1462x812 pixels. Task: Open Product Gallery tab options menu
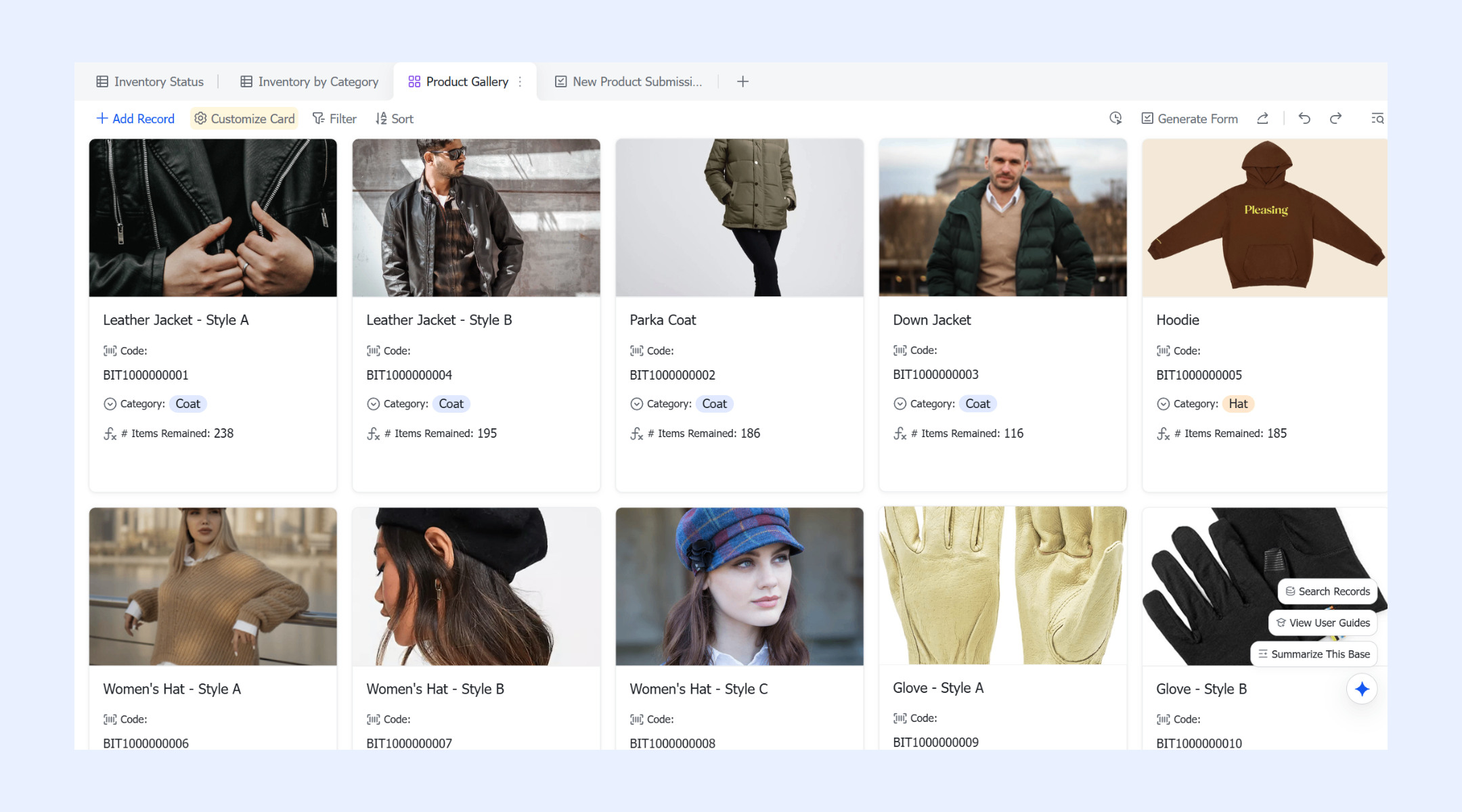click(520, 82)
